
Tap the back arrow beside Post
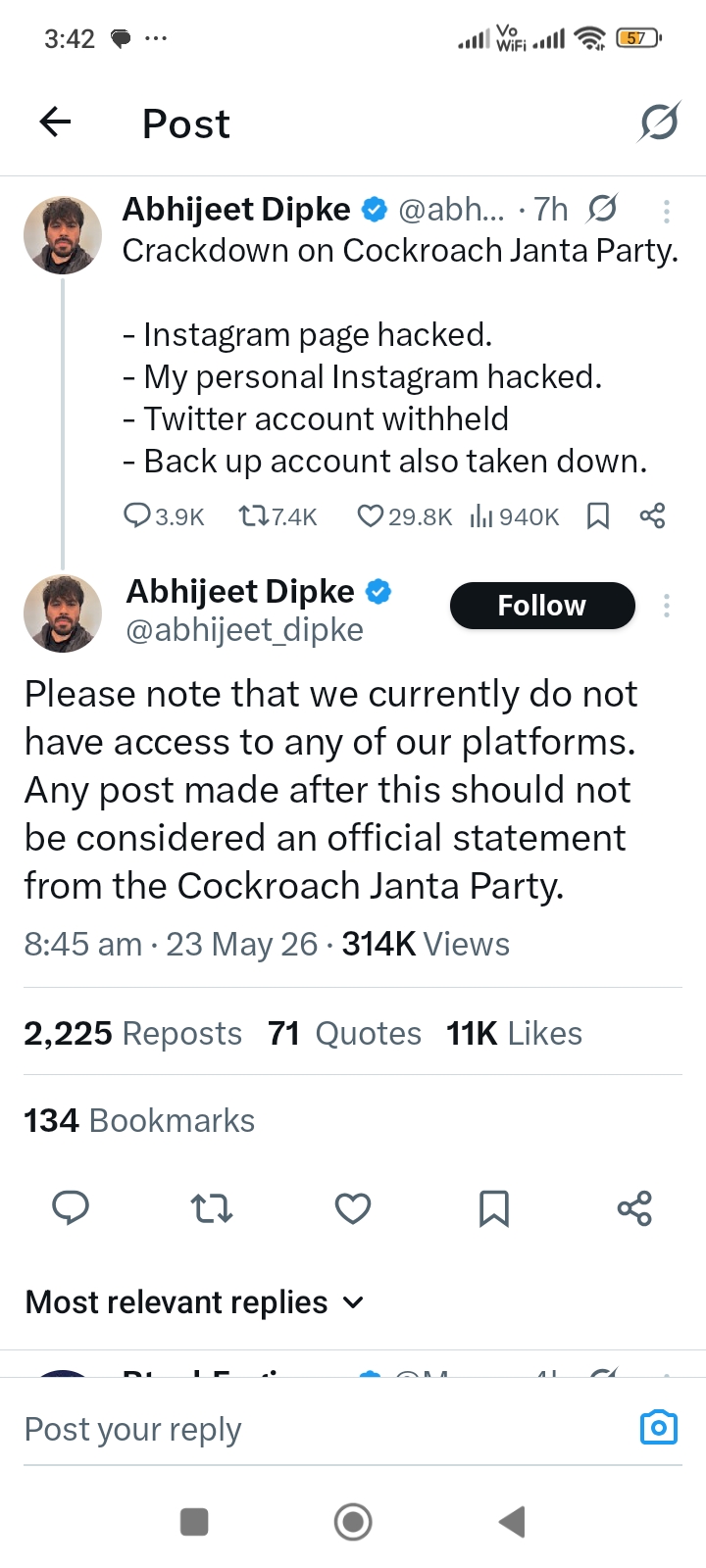55,122
